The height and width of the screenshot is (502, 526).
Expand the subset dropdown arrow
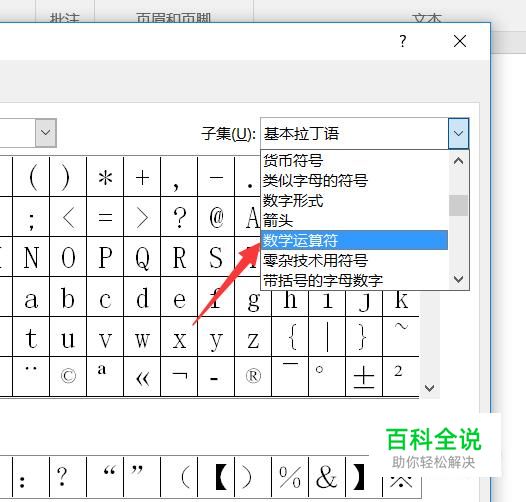[459, 133]
